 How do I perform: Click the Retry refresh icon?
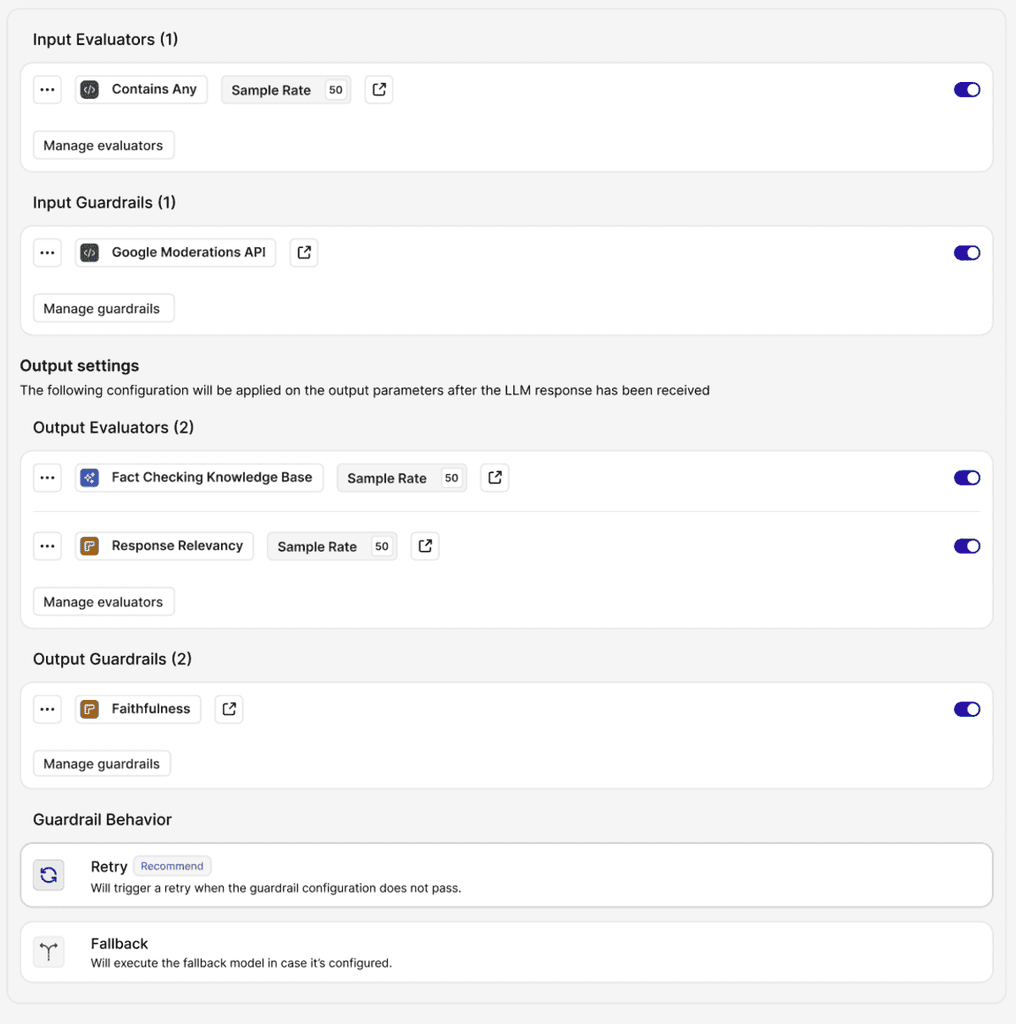[49, 875]
